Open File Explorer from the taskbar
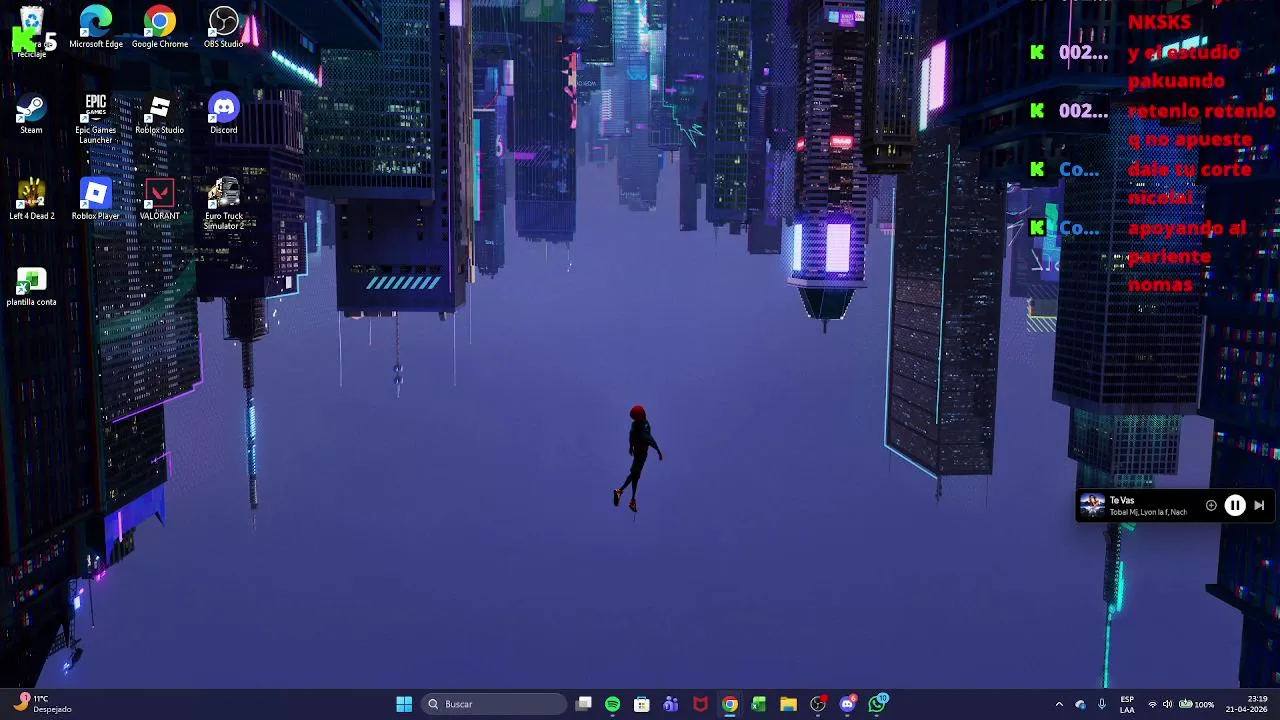Viewport: 1280px width, 720px height. pyautogui.click(x=788, y=704)
